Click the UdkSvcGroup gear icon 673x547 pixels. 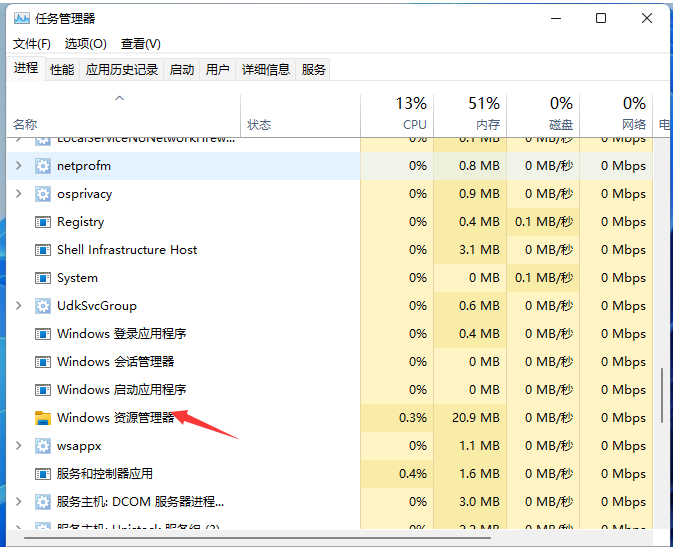43,306
